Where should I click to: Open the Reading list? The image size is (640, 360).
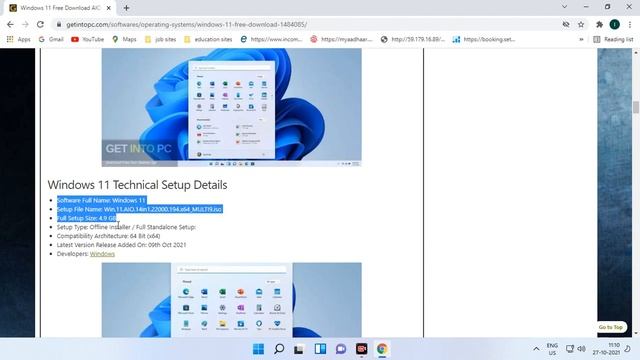click(613, 39)
